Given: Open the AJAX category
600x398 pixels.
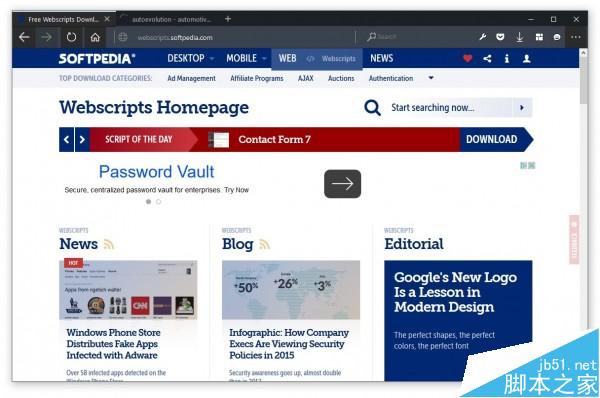Looking at the screenshot, I should (305, 78).
